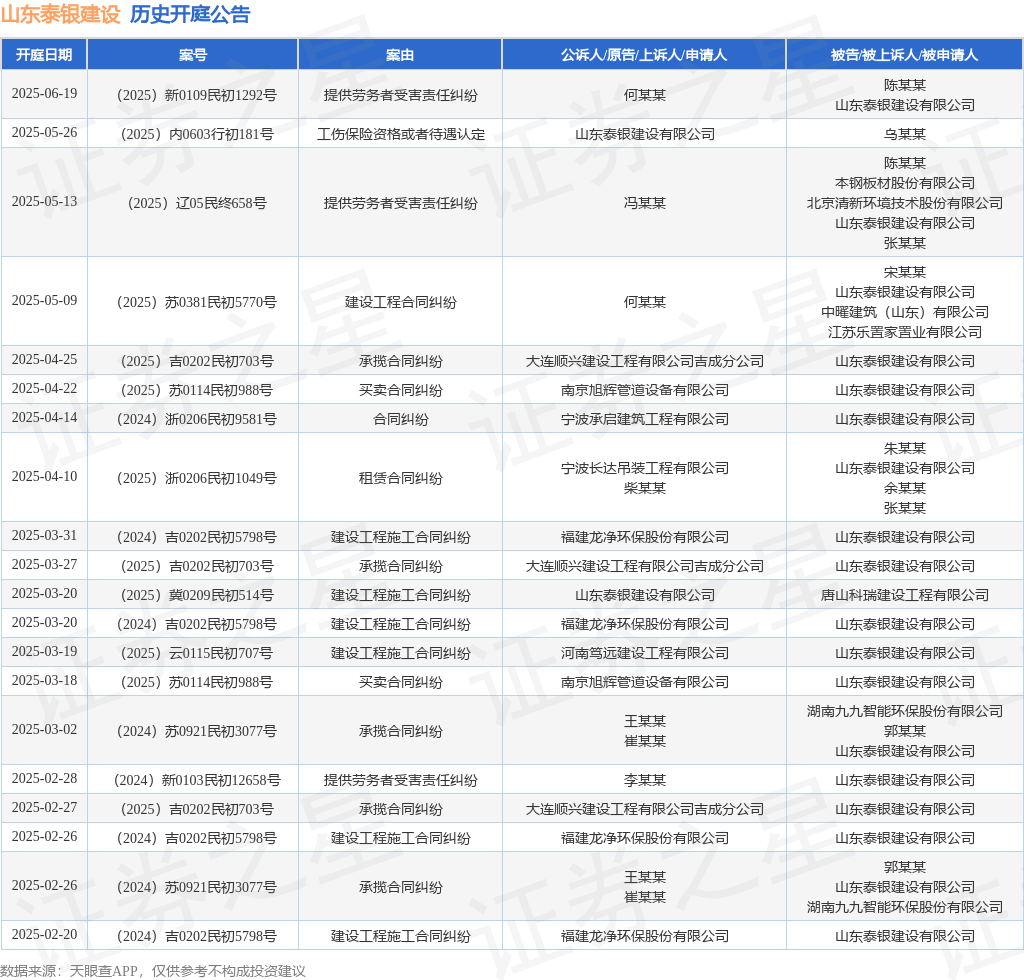
Task: Select case number (2025)云0115民初707号
Action: (x=197, y=654)
